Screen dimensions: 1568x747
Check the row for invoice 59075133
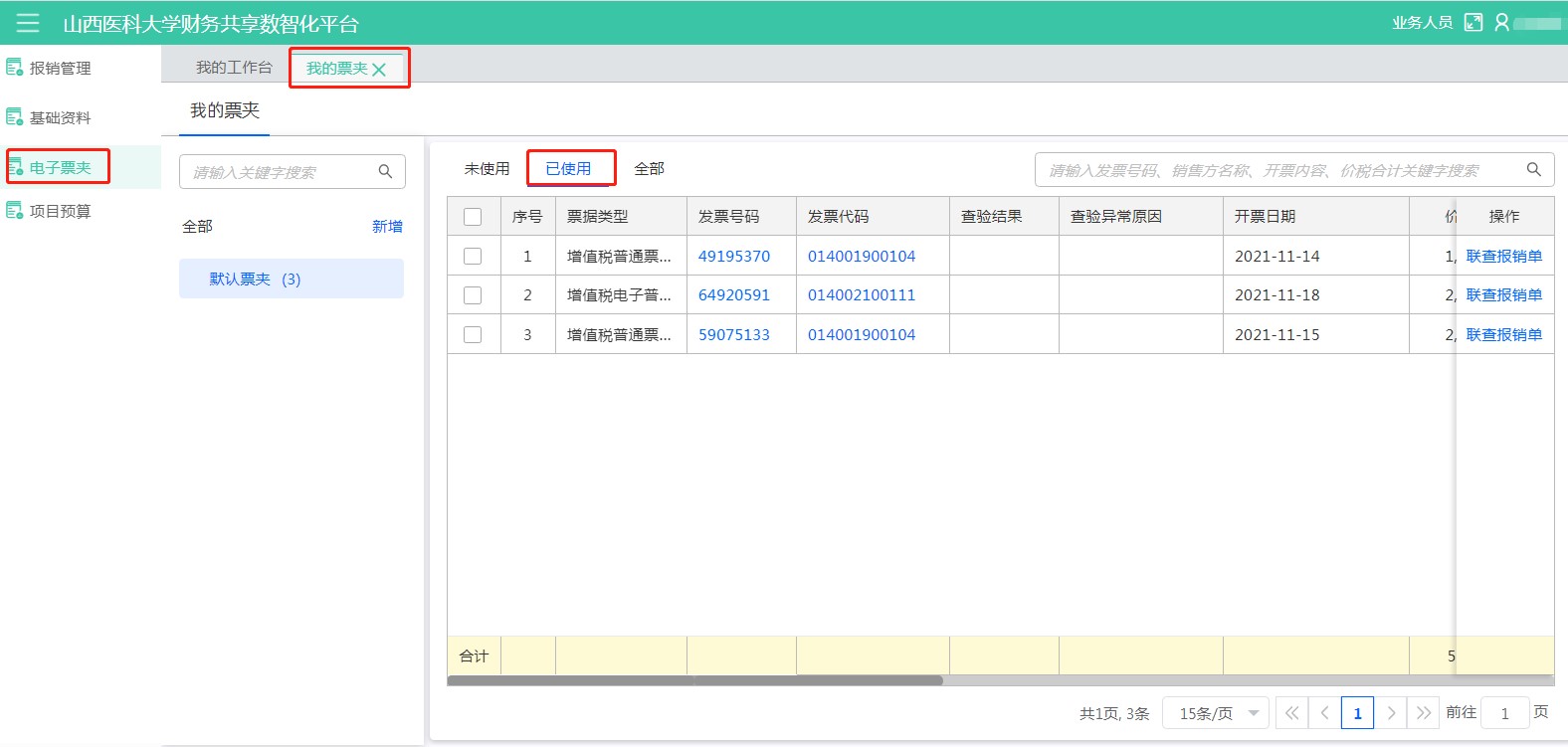[x=473, y=334]
